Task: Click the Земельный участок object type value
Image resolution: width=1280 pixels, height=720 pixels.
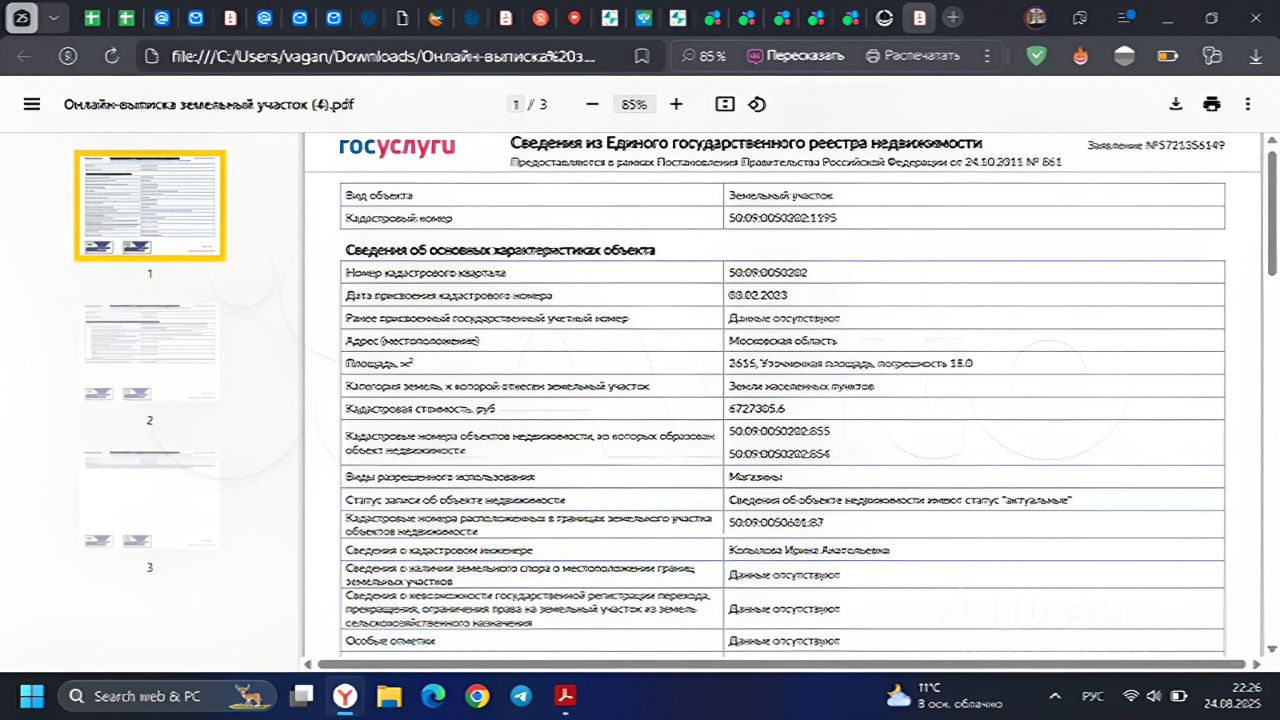Action: tap(781, 196)
